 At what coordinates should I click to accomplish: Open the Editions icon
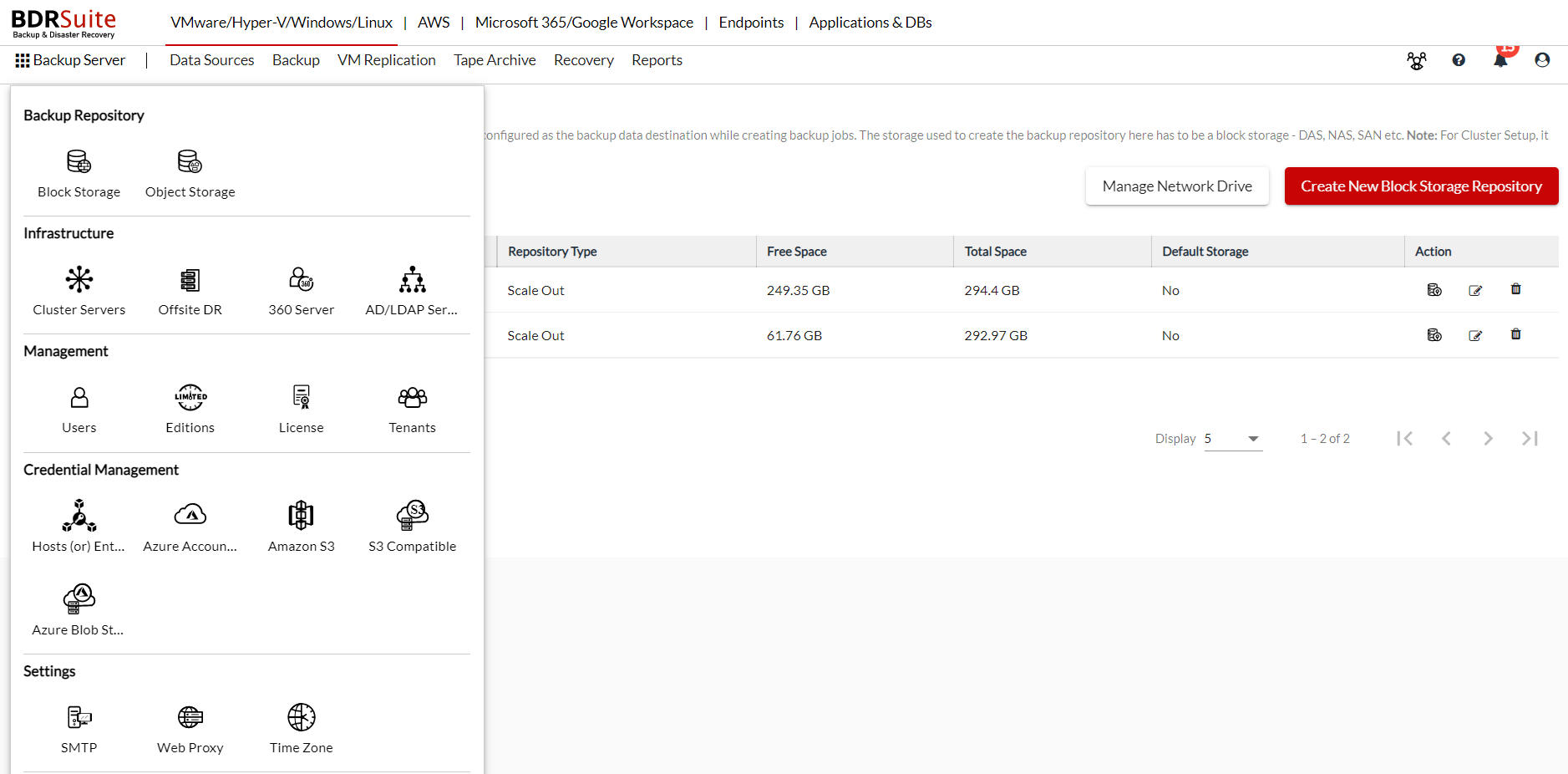[x=190, y=397]
